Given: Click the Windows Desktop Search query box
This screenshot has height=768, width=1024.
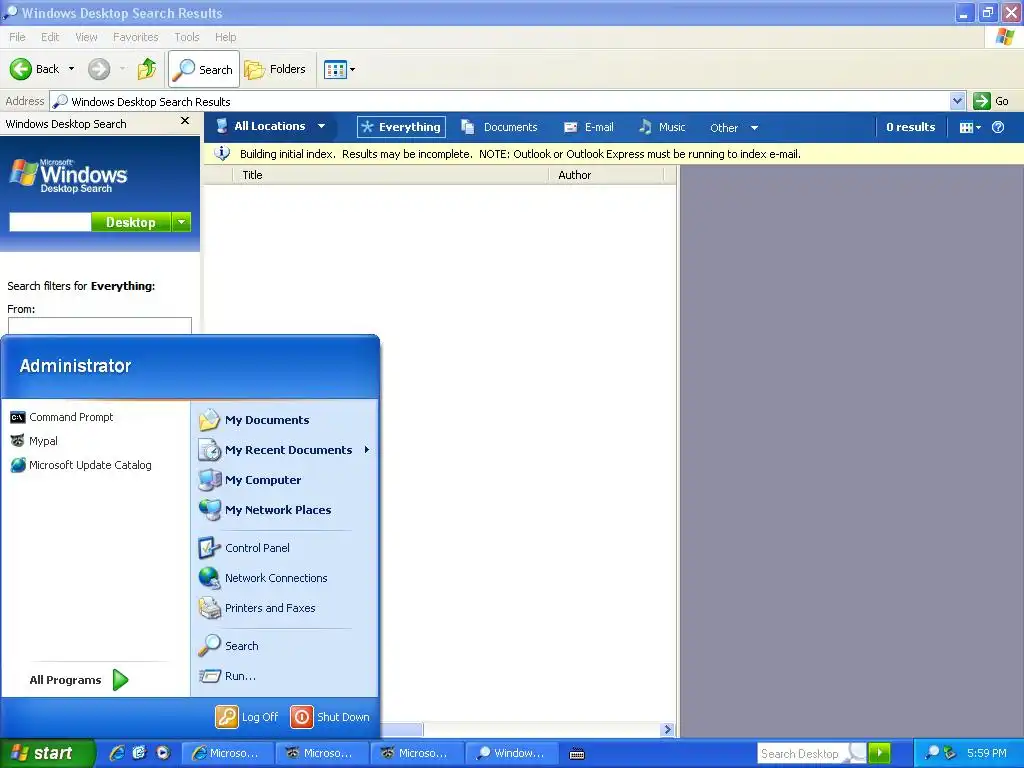Looking at the screenshot, I should (50, 222).
